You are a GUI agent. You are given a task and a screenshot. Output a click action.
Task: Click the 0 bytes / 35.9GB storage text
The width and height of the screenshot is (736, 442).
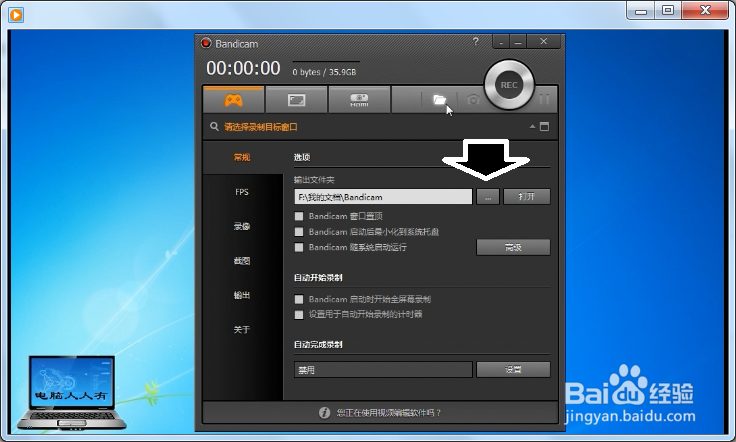324,72
